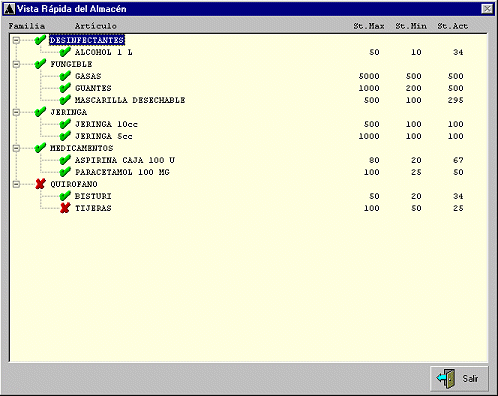Click the Artículo column header
Screen dimensions: 498x396
pos(96,26)
